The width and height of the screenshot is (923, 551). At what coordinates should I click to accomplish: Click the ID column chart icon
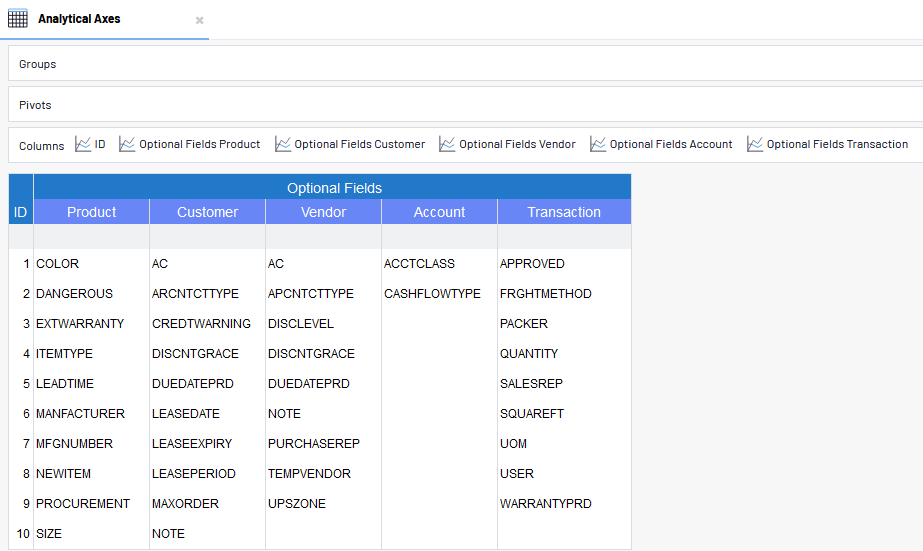point(83,144)
